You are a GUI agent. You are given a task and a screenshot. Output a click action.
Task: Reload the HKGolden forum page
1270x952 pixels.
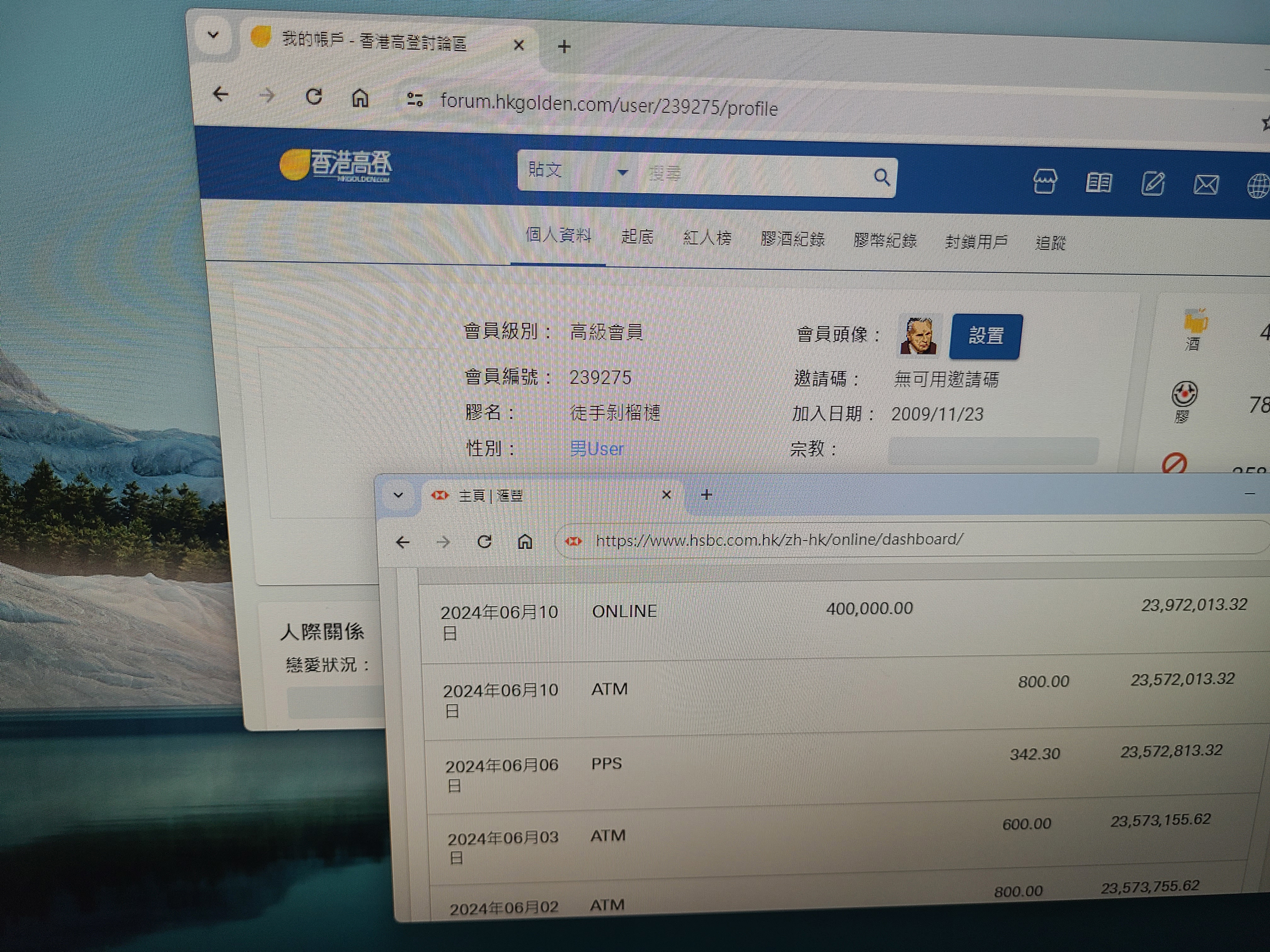[313, 96]
